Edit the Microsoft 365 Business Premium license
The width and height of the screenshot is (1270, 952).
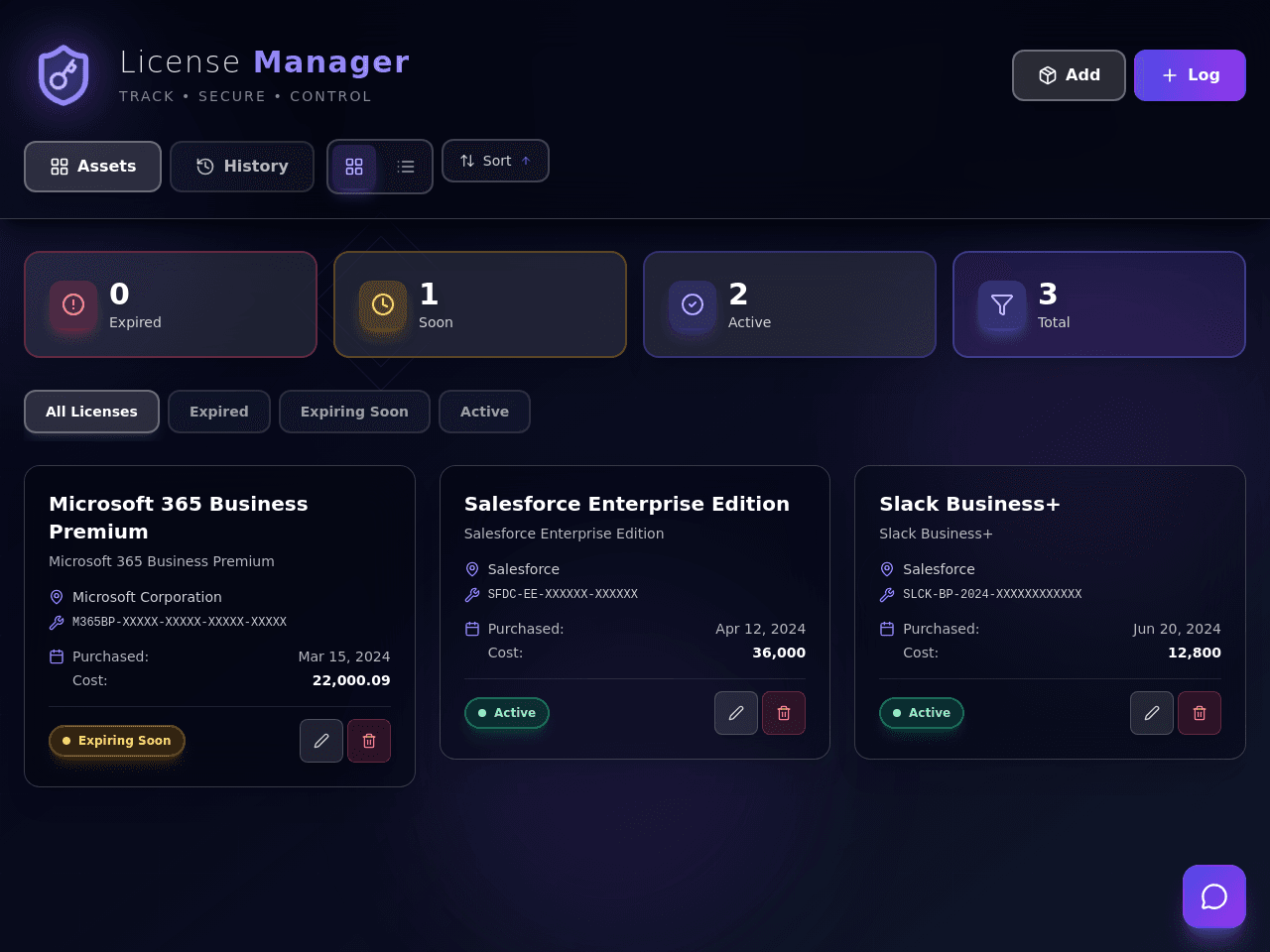coord(321,741)
